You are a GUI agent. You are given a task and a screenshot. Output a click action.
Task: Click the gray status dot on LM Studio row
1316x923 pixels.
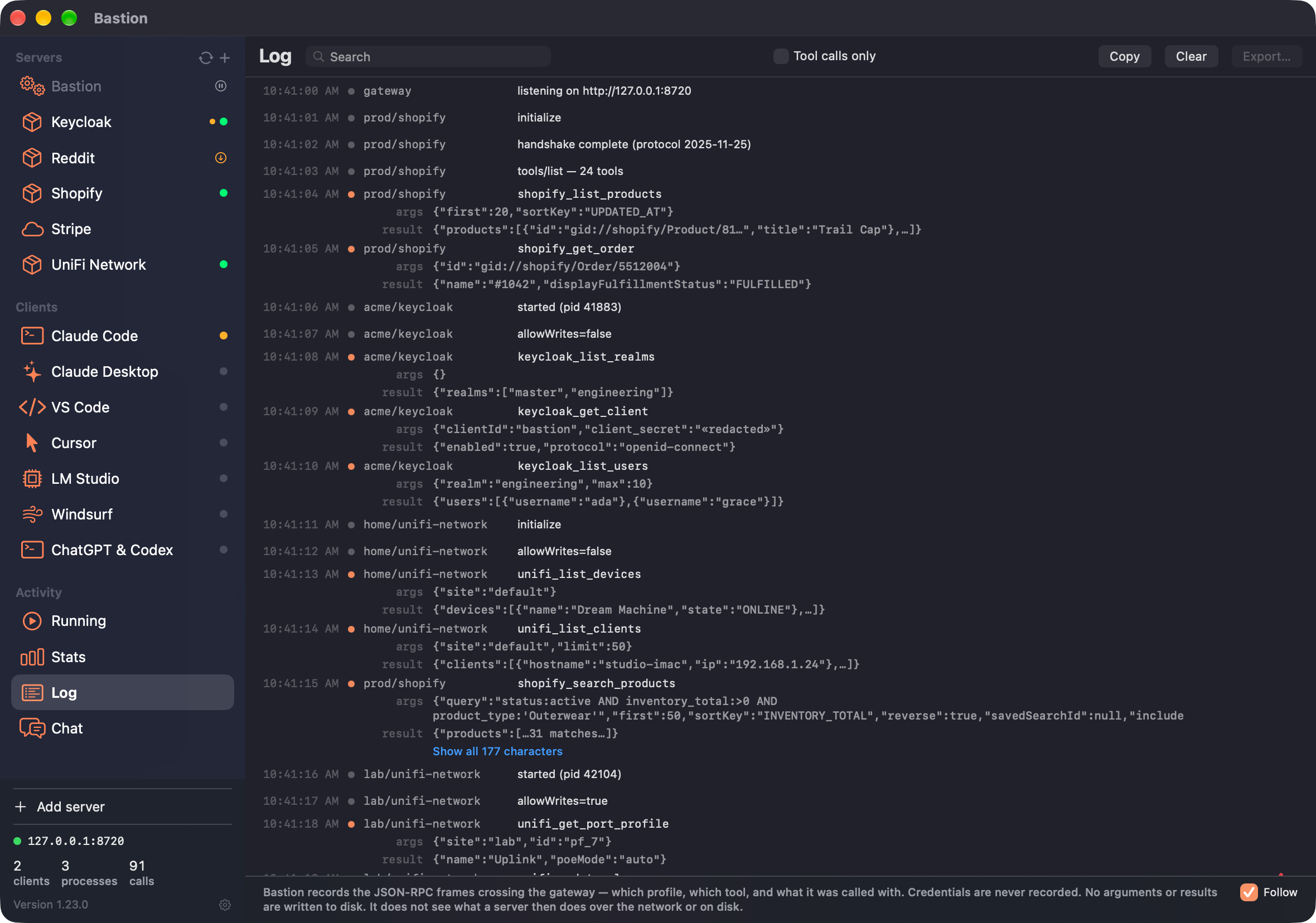[x=224, y=478]
